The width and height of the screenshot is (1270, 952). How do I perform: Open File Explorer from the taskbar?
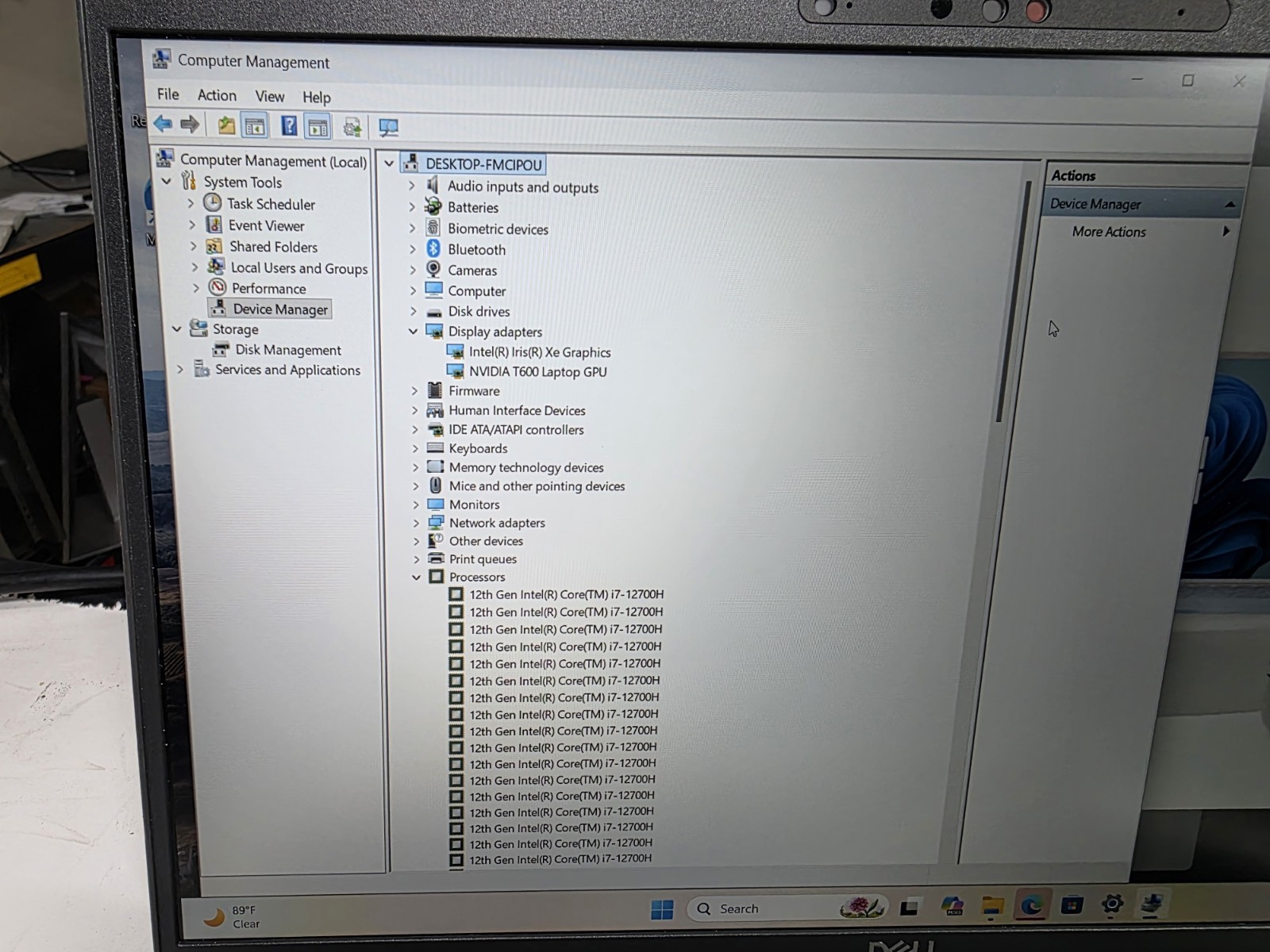coord(992,905)
